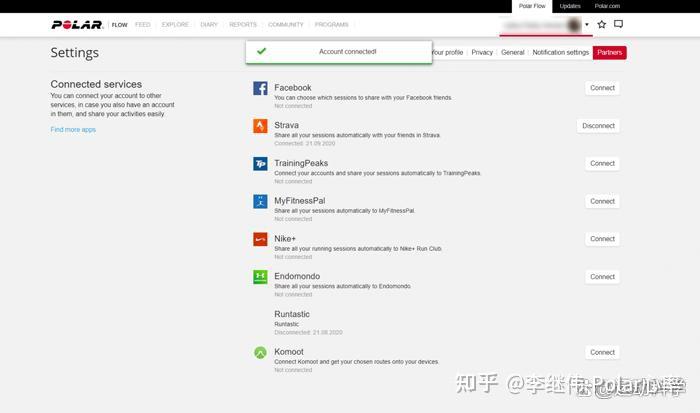Expand the account dropdown arrow
Image resolution: width=700 pixels, height=413 pixels.
point(587,25)
